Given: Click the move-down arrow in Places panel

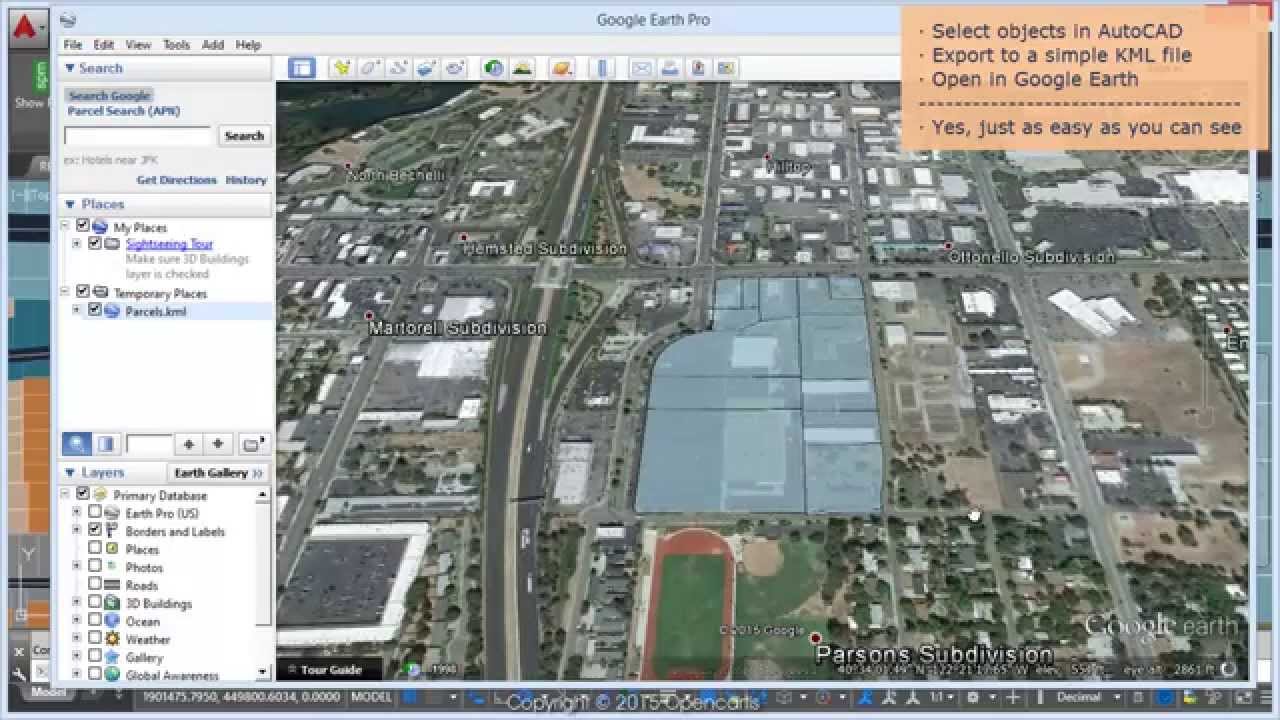Looking at the screenshot, I should tap(218, 444).
